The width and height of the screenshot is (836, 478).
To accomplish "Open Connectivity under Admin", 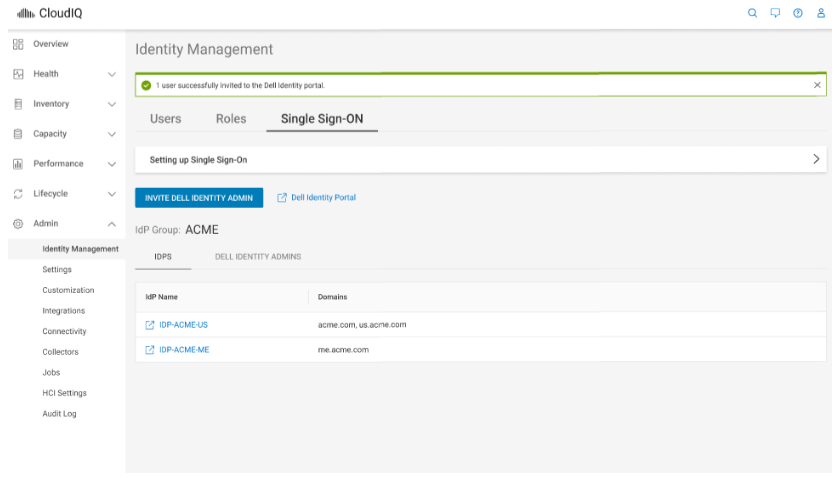I will tap(65, 331).
